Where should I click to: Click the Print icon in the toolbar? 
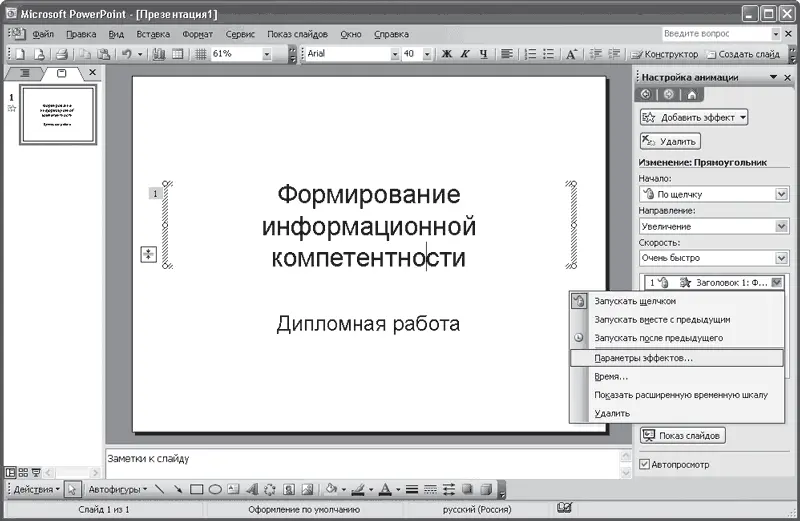[61, 53]
